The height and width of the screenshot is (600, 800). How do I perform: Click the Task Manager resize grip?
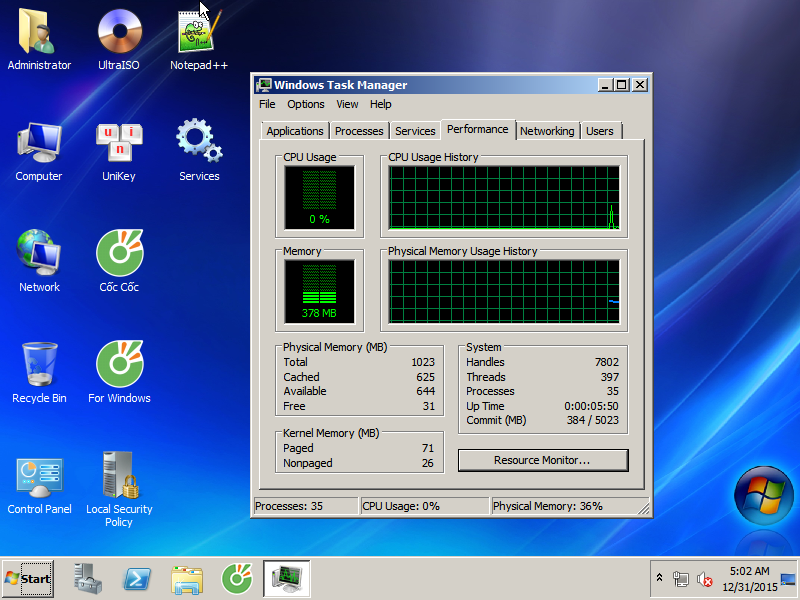[644, 508]
